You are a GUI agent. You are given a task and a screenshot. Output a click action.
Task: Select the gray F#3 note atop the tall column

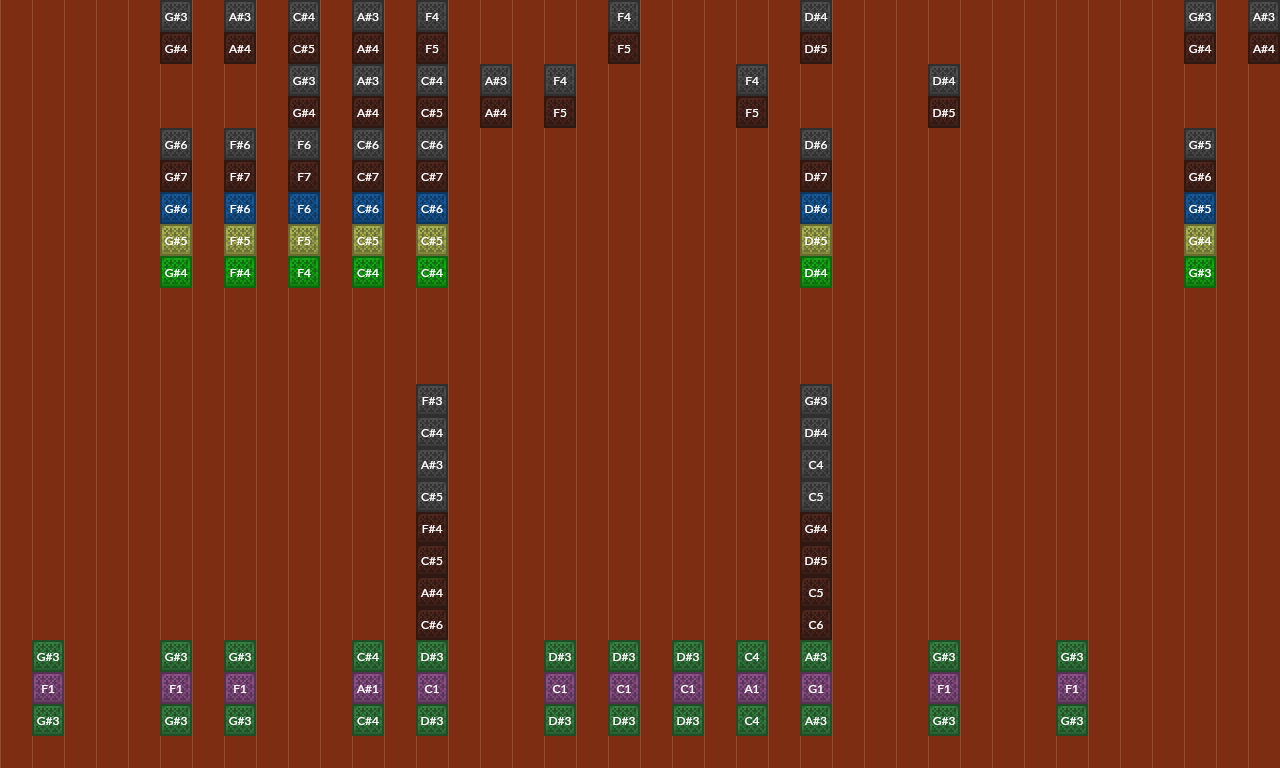[432, 400]
